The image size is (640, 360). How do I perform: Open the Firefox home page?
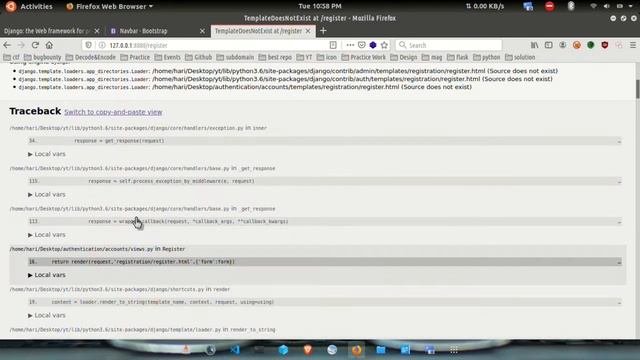click(49, 45)
